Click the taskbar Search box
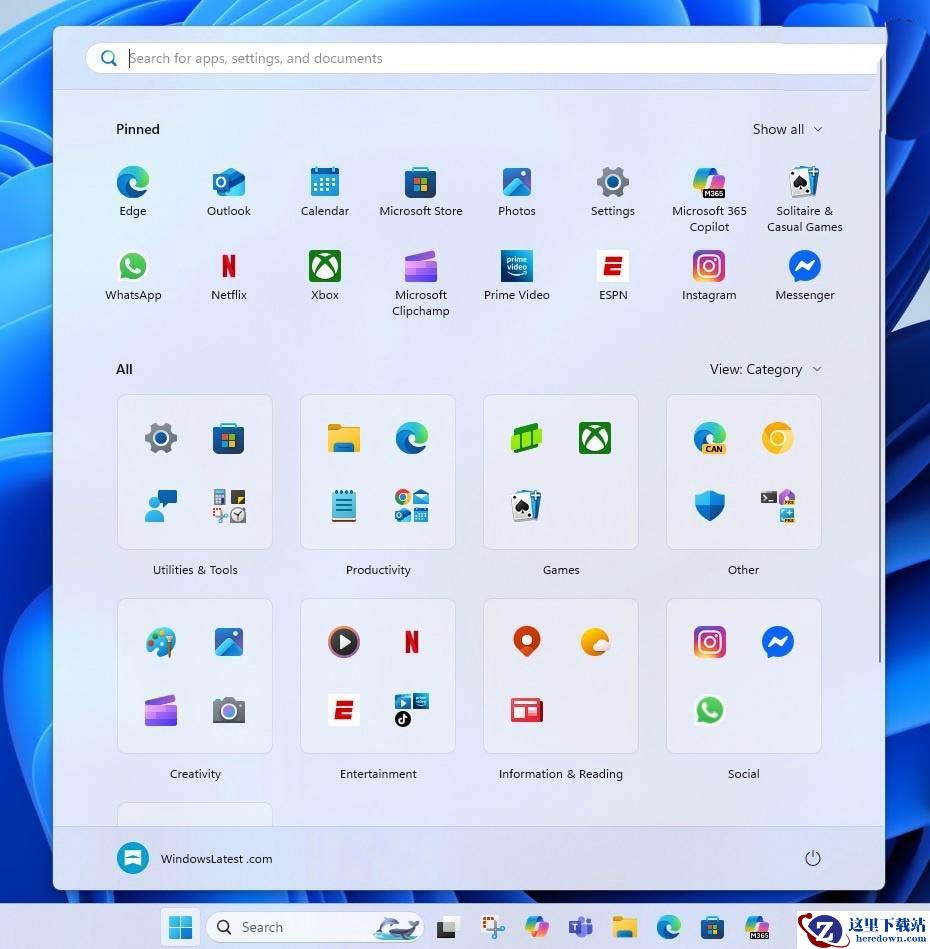This screenshot has width=930, height=949. coord(315,927)
